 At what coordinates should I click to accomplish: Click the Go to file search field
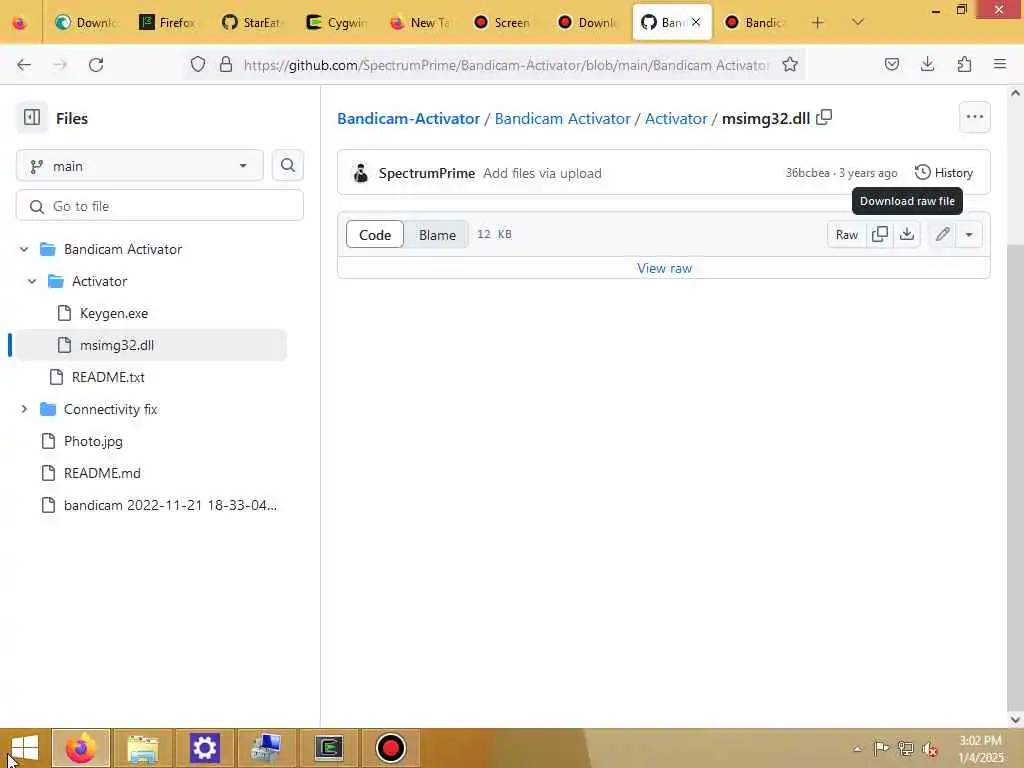coord(160,206)
